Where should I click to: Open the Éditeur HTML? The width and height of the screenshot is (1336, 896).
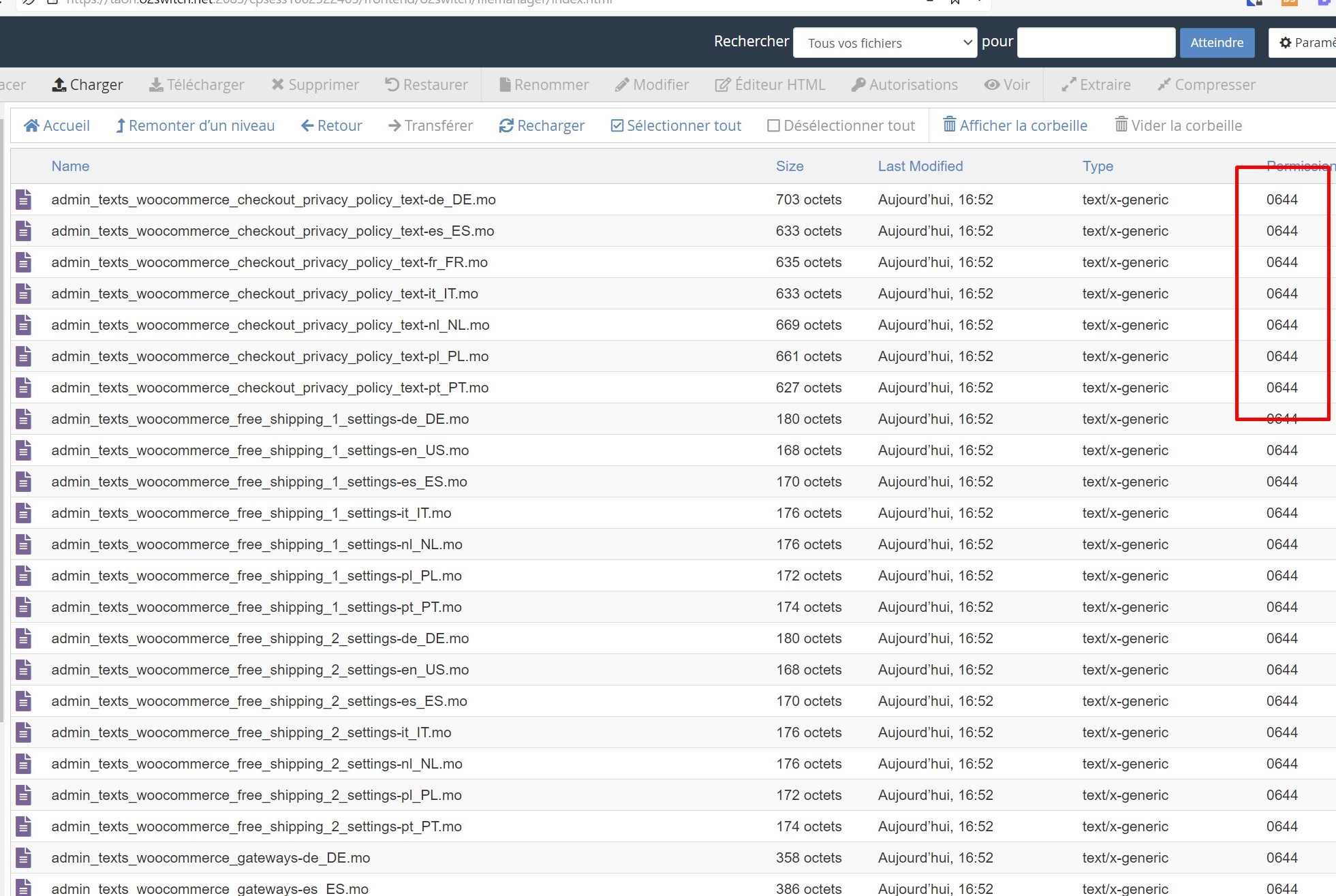point(770,84)
